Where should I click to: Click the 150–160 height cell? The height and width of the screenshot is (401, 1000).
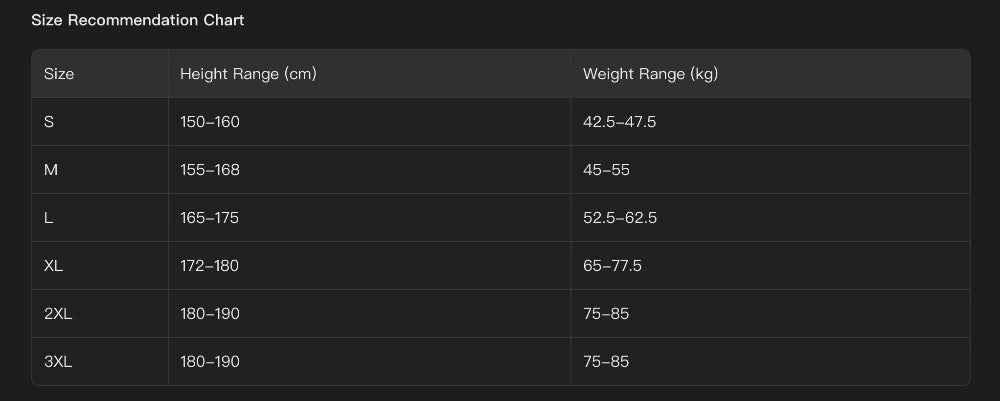pos(210,122)
